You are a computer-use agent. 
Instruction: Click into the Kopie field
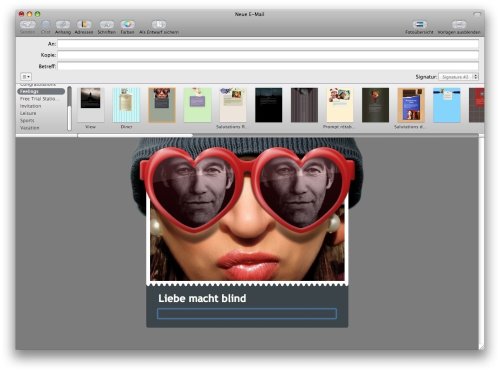(268, 55)
